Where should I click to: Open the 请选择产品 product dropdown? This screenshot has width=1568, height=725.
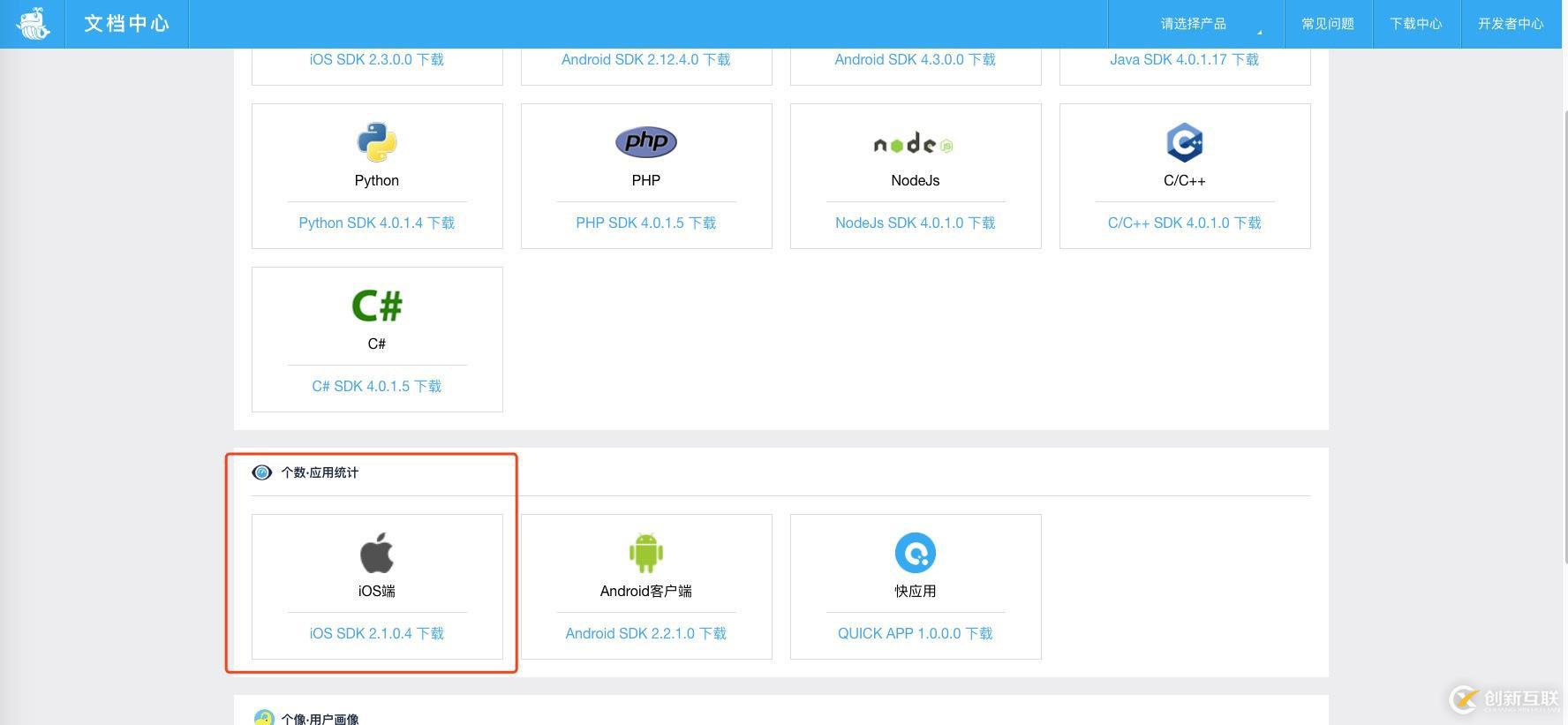[1195, 24]
